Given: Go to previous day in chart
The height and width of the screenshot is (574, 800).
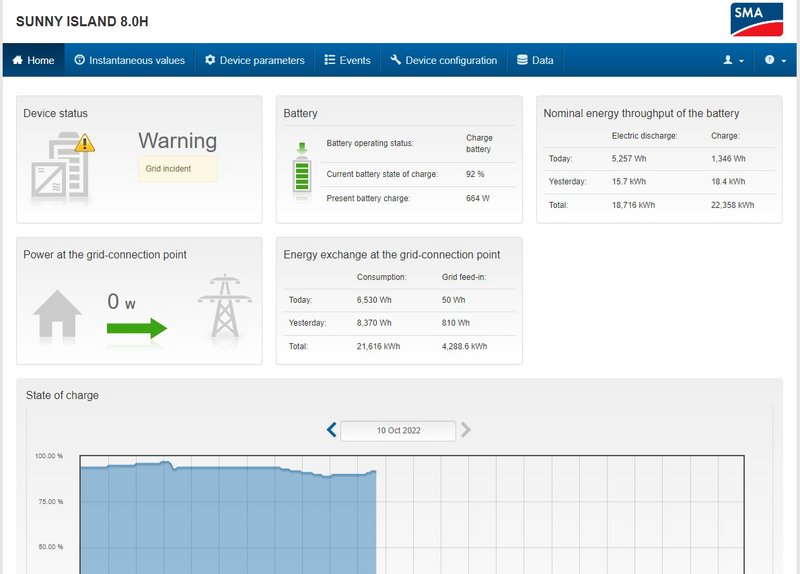Looking at the screenshot, I should [332, 430].
